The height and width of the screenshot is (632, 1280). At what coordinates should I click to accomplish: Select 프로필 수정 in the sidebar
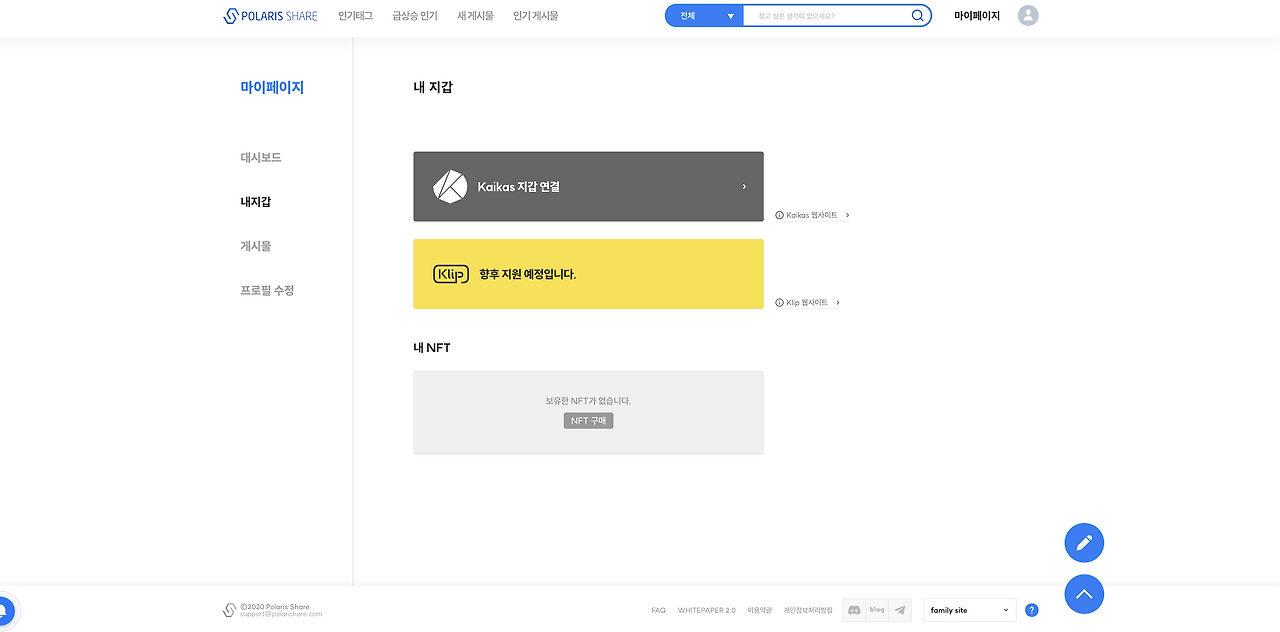coord(267,290)
